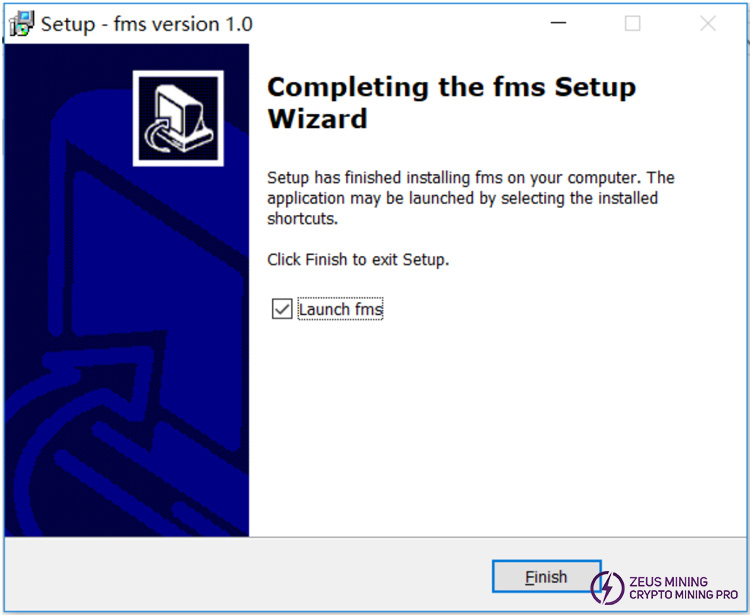The width and height of the screenshot is (750, 615).
Task: Click the grey footer bar left of Finish
Action: click(x=249, y=574)
